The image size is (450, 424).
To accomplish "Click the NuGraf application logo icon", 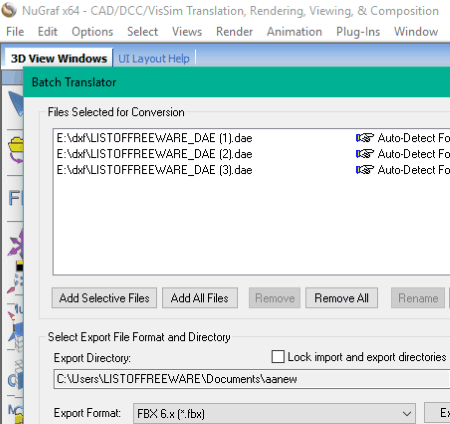I will [x=9, y=10].
